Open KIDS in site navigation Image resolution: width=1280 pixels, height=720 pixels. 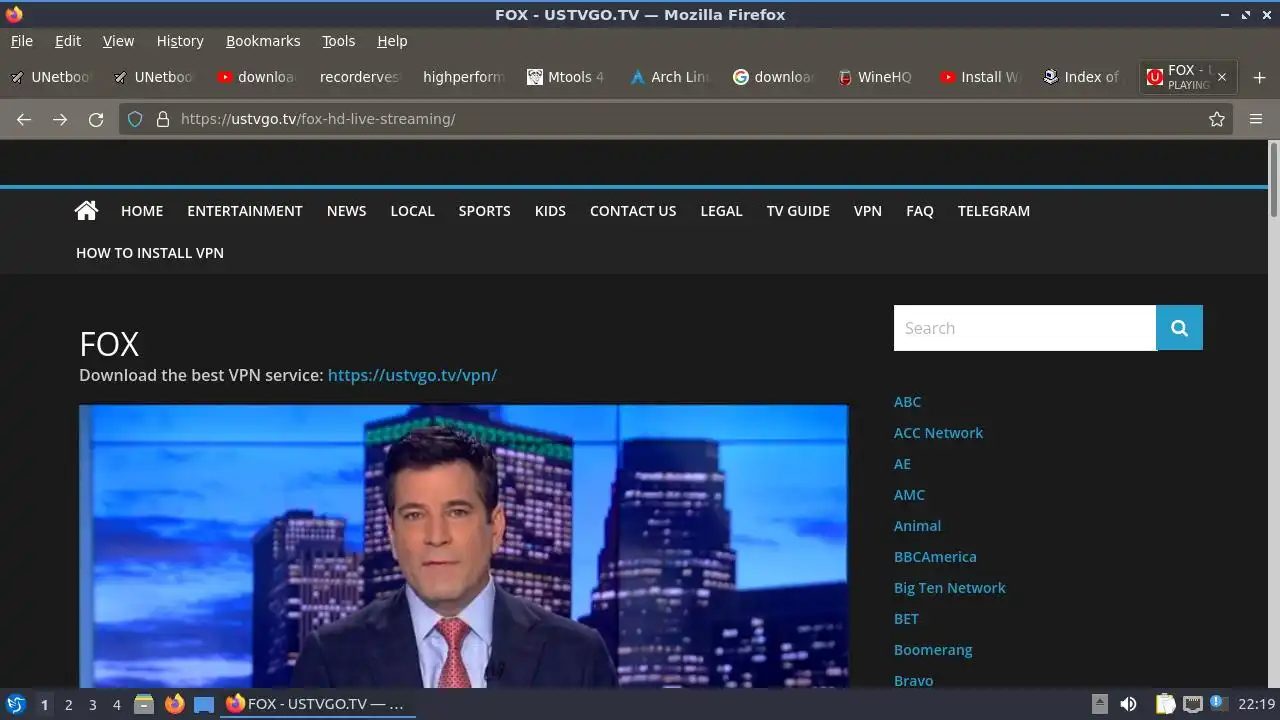point(550,211)
